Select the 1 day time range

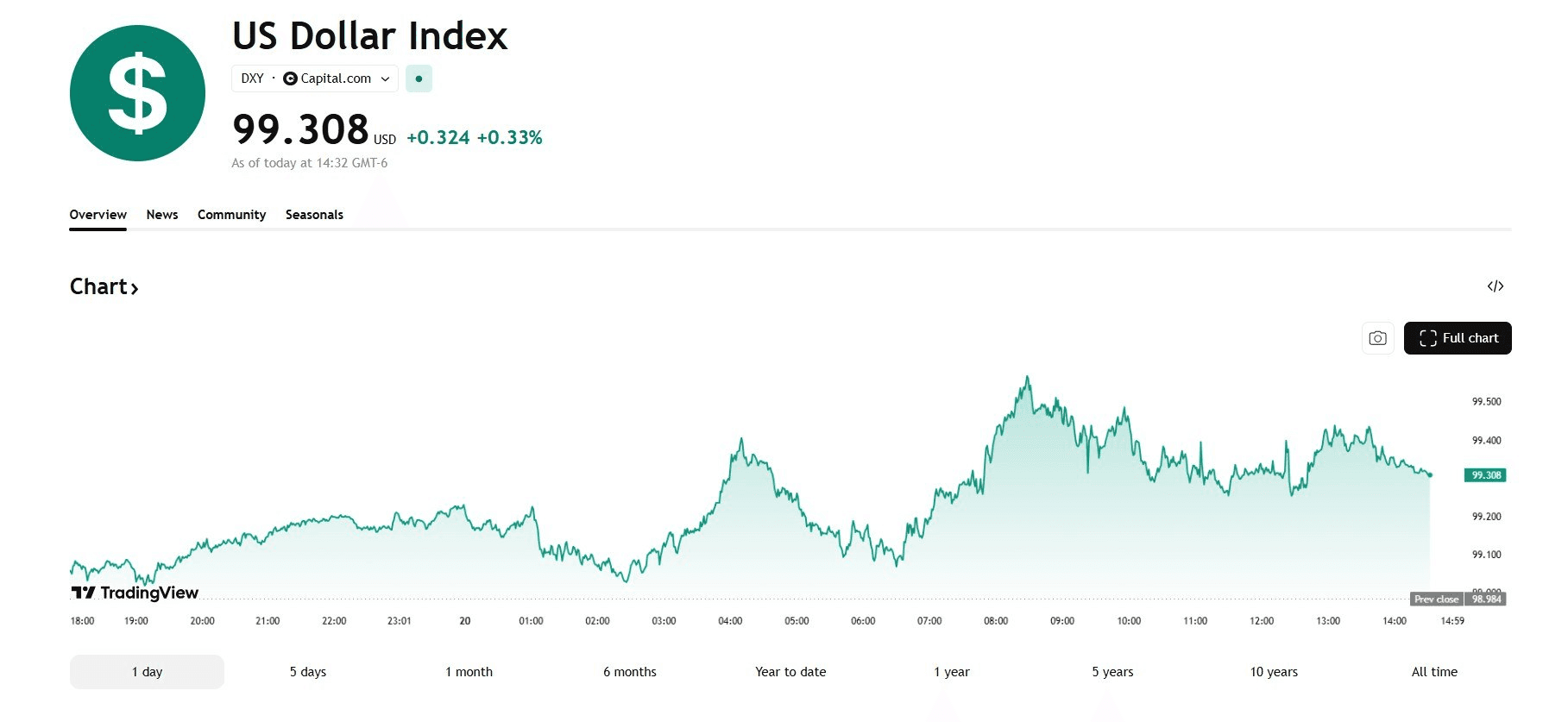tap(147, 672)
